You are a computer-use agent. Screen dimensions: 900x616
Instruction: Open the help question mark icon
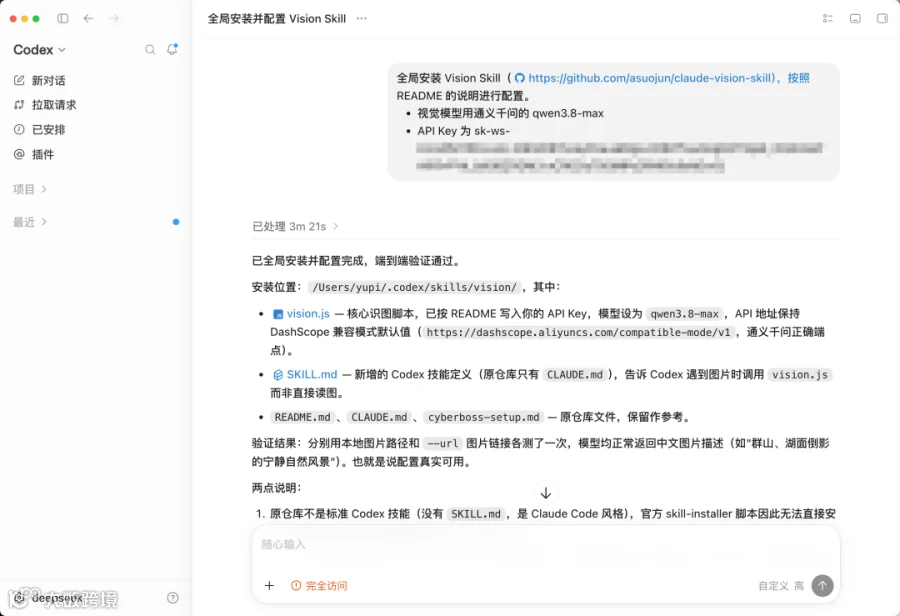(x=172, y=598)
